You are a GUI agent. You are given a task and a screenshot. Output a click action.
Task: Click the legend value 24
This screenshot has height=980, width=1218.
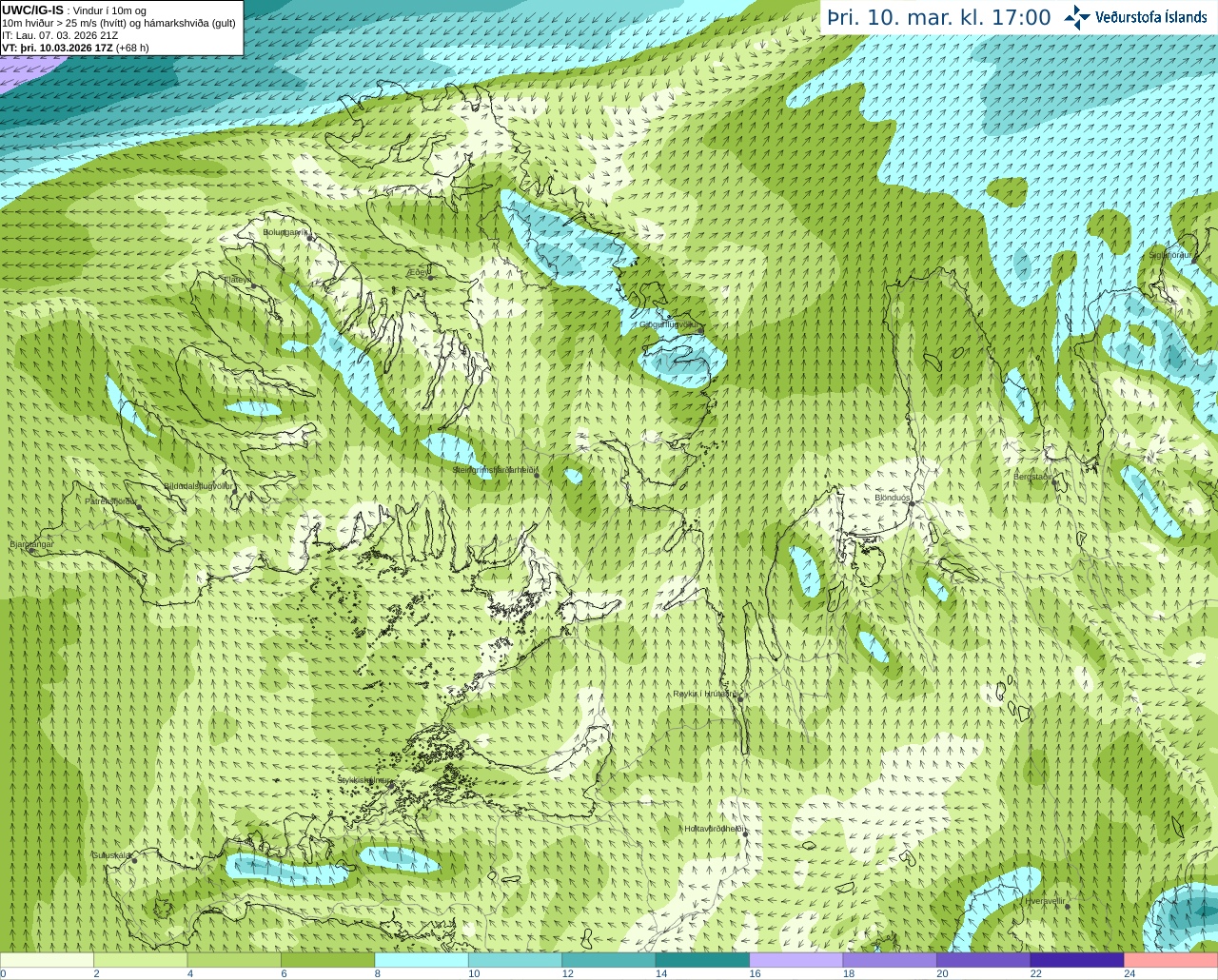pos(1130,973)
